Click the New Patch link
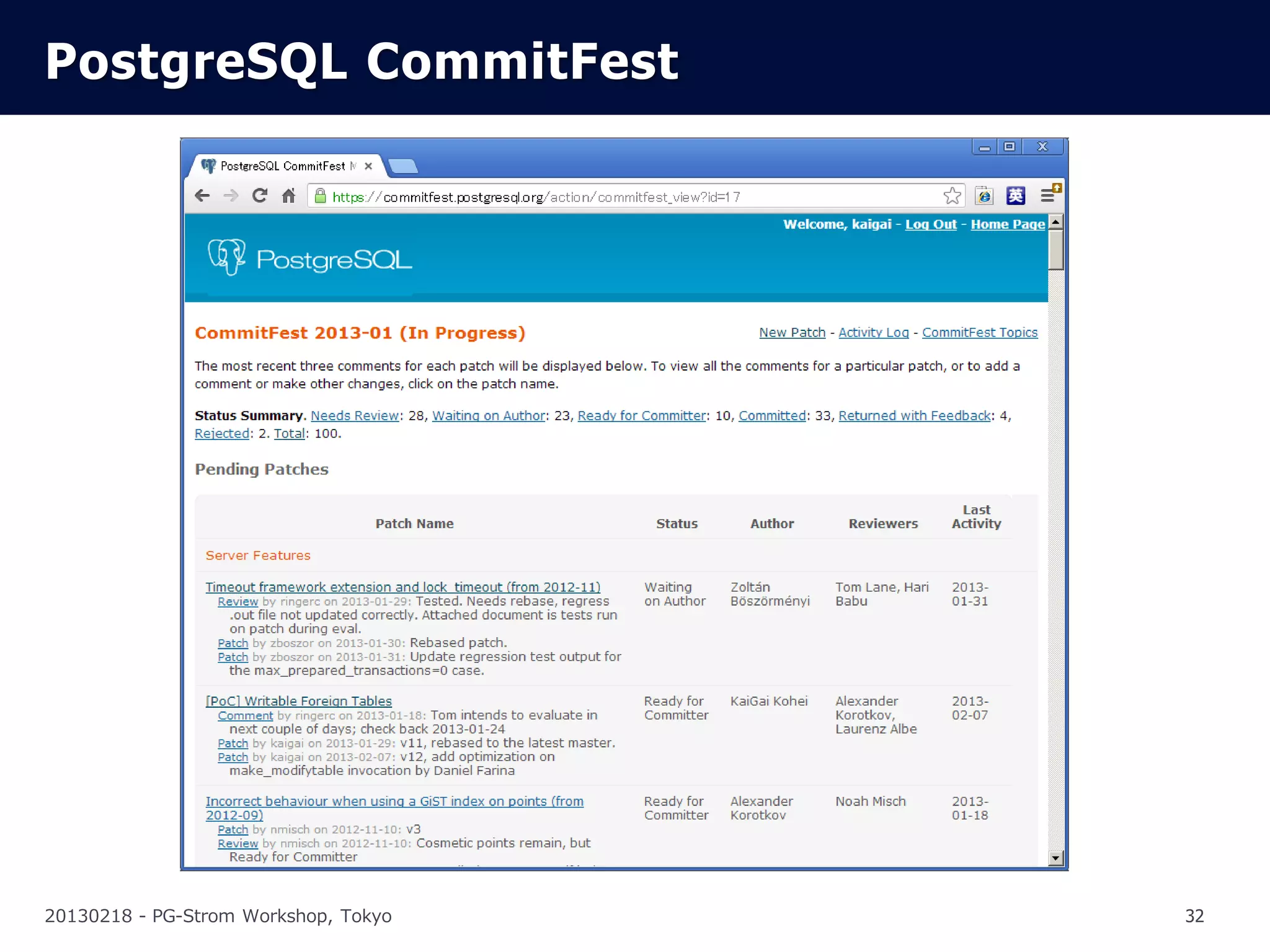 [x=792, y=332]
